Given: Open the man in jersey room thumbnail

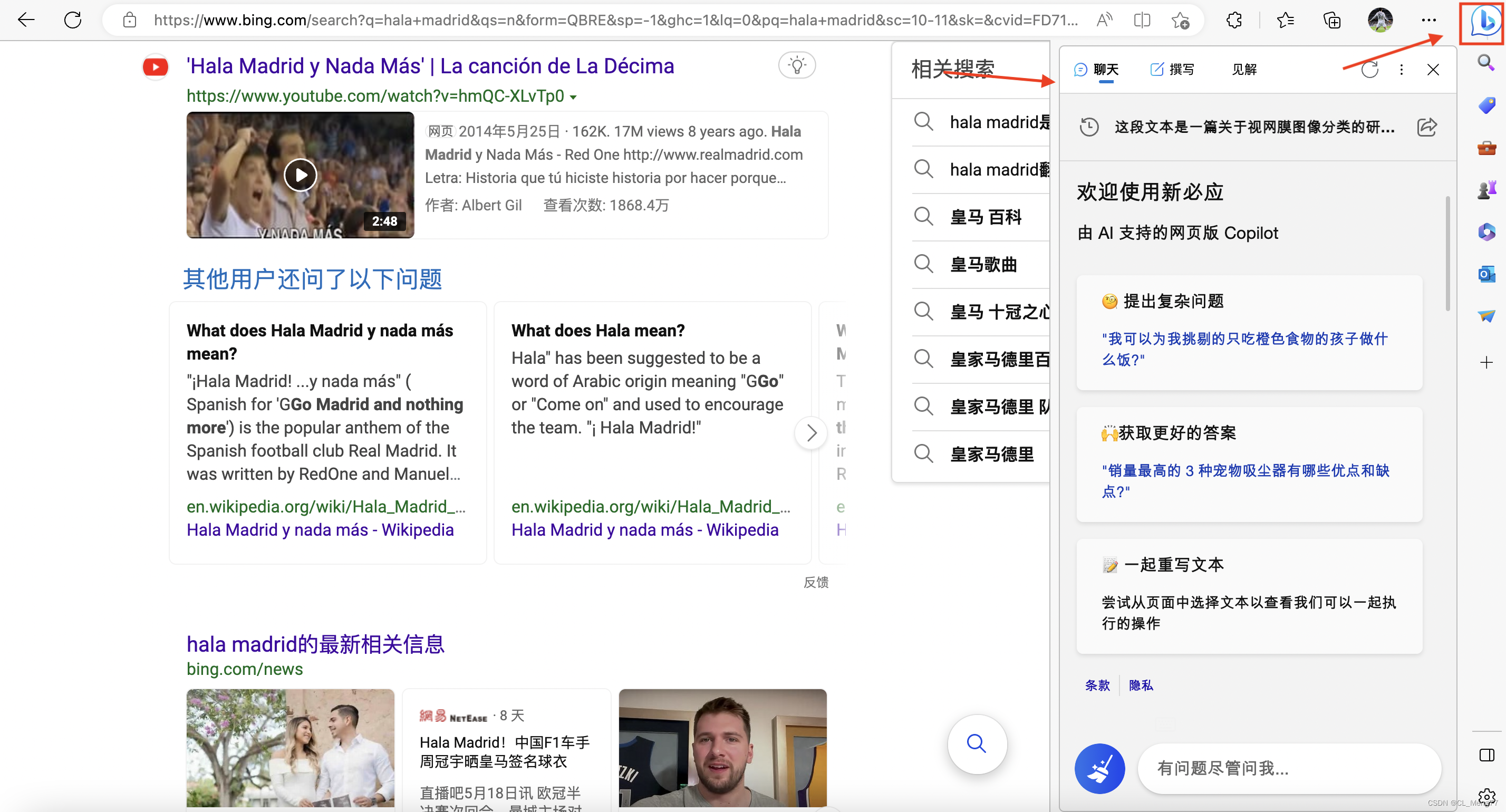Looking at the screenshot, I should click(x=722, y=748).
